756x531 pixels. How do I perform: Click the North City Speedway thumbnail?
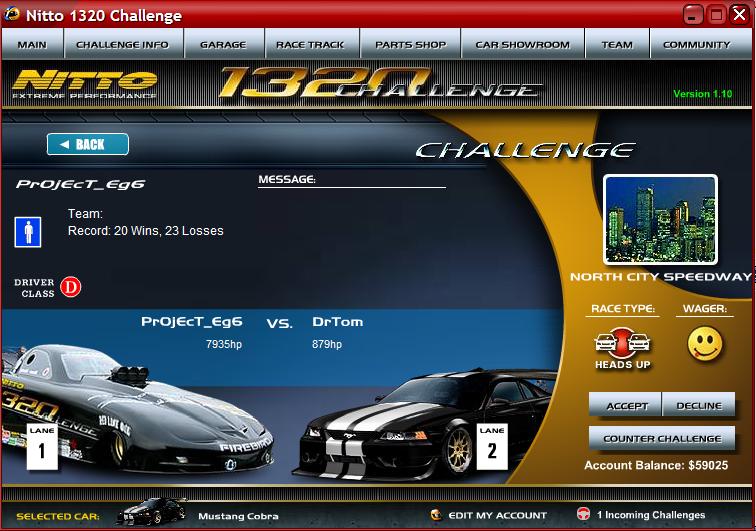point(661,220)
